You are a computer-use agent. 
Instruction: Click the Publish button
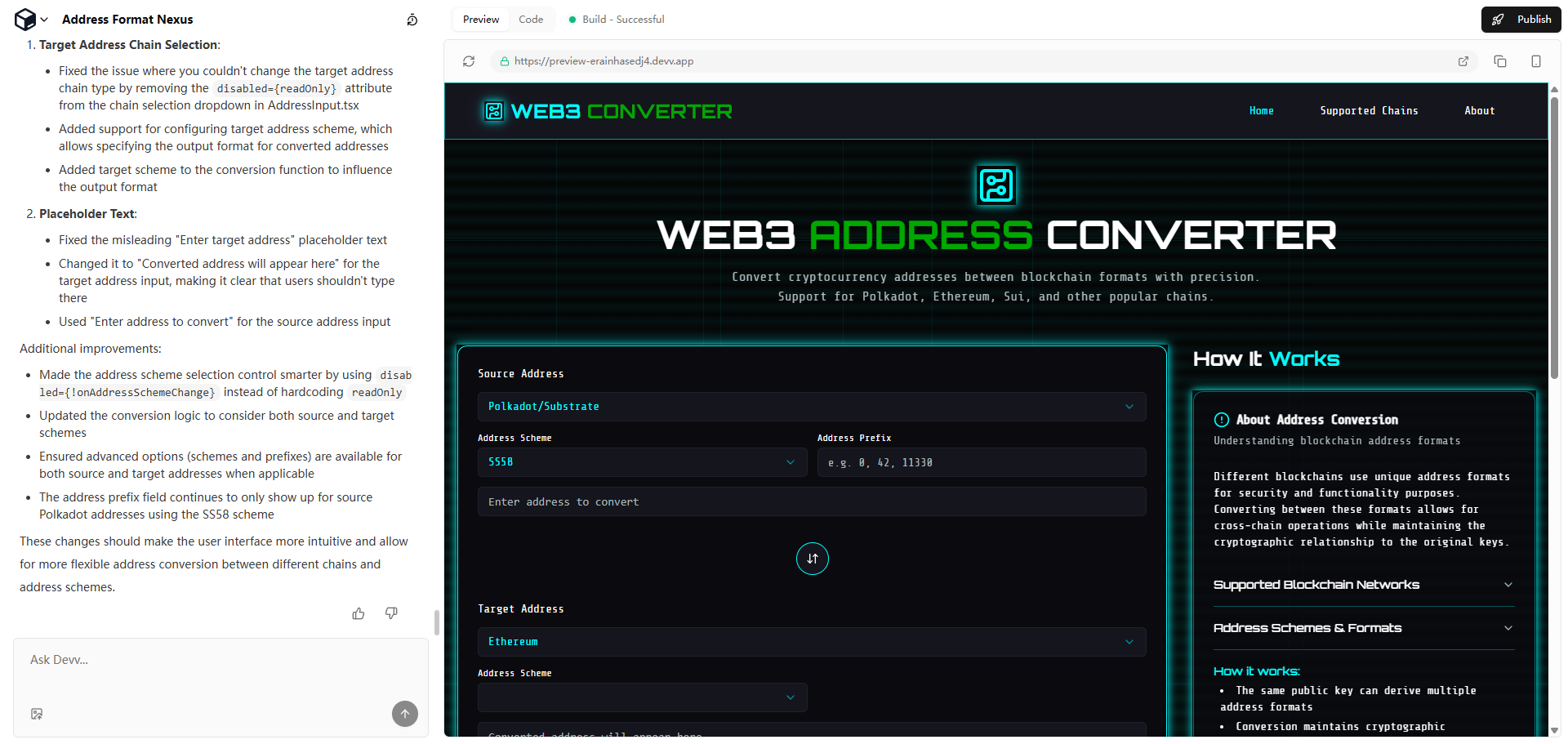[1521, 20]
